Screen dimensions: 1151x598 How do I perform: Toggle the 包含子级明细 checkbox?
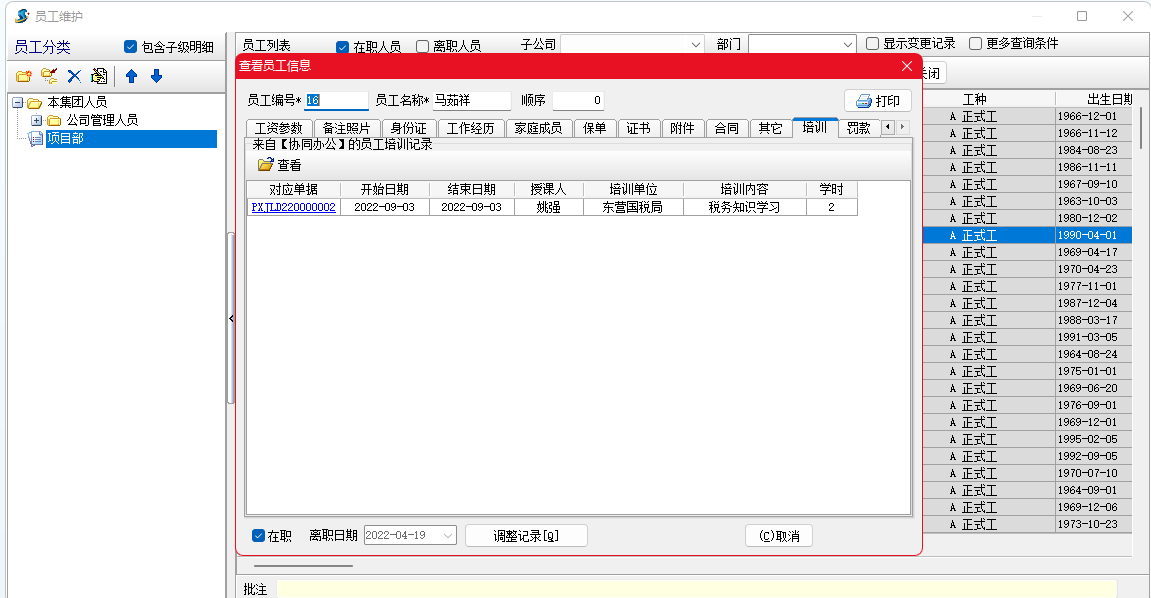point(130,47)
